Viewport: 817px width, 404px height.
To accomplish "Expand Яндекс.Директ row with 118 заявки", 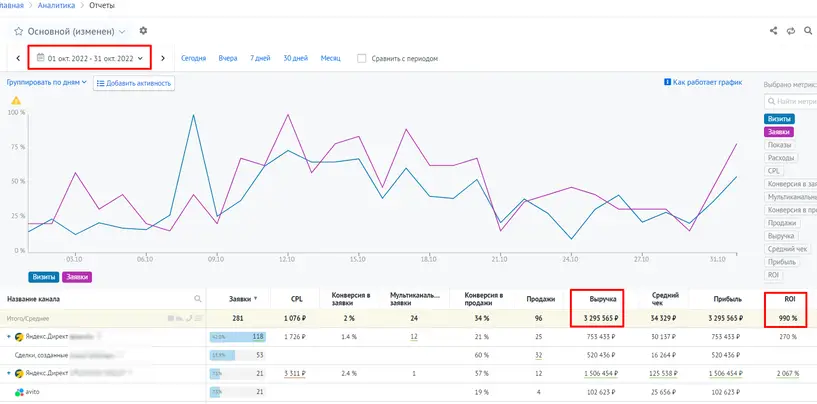I will (x=9, y=337).
